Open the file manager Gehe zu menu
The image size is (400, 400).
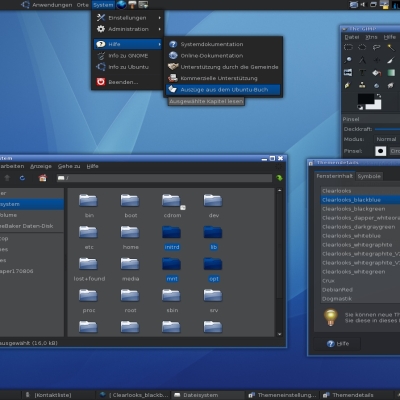[x=69, y=166]
